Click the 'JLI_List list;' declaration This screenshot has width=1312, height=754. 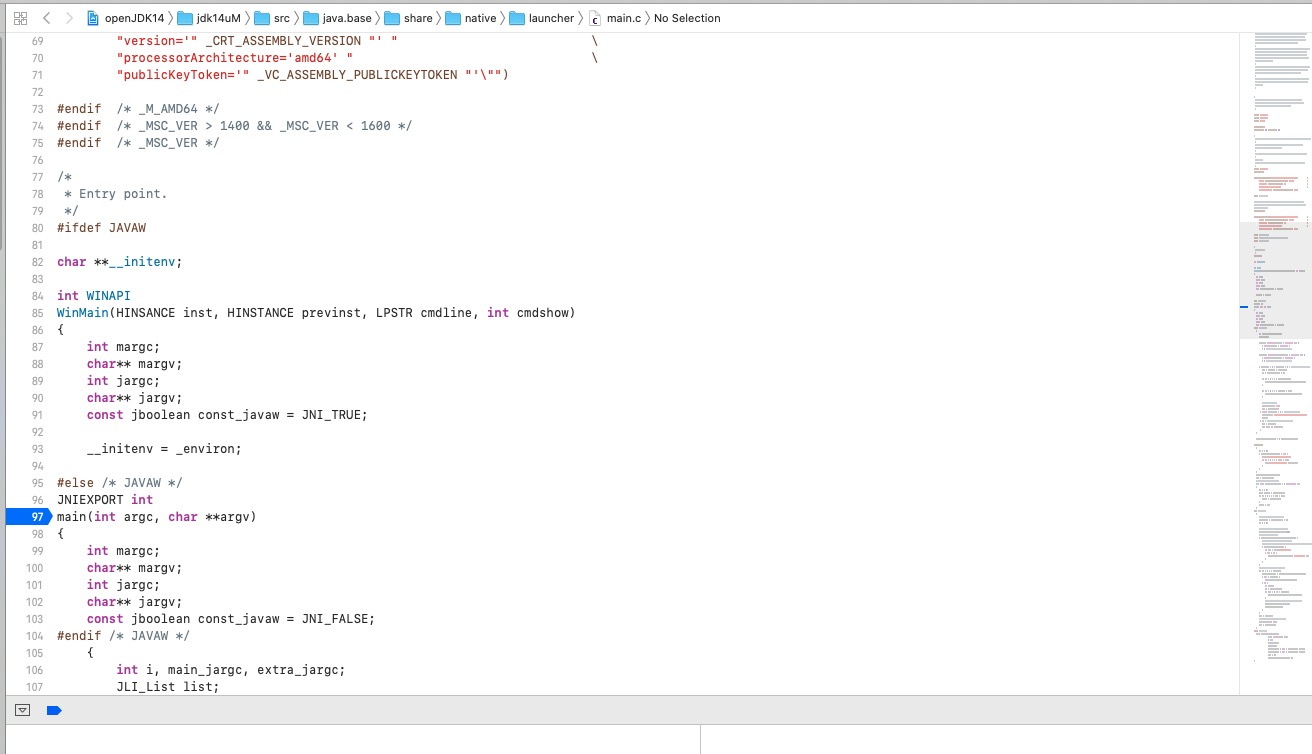pyautogui.click(x=167, y=687)
